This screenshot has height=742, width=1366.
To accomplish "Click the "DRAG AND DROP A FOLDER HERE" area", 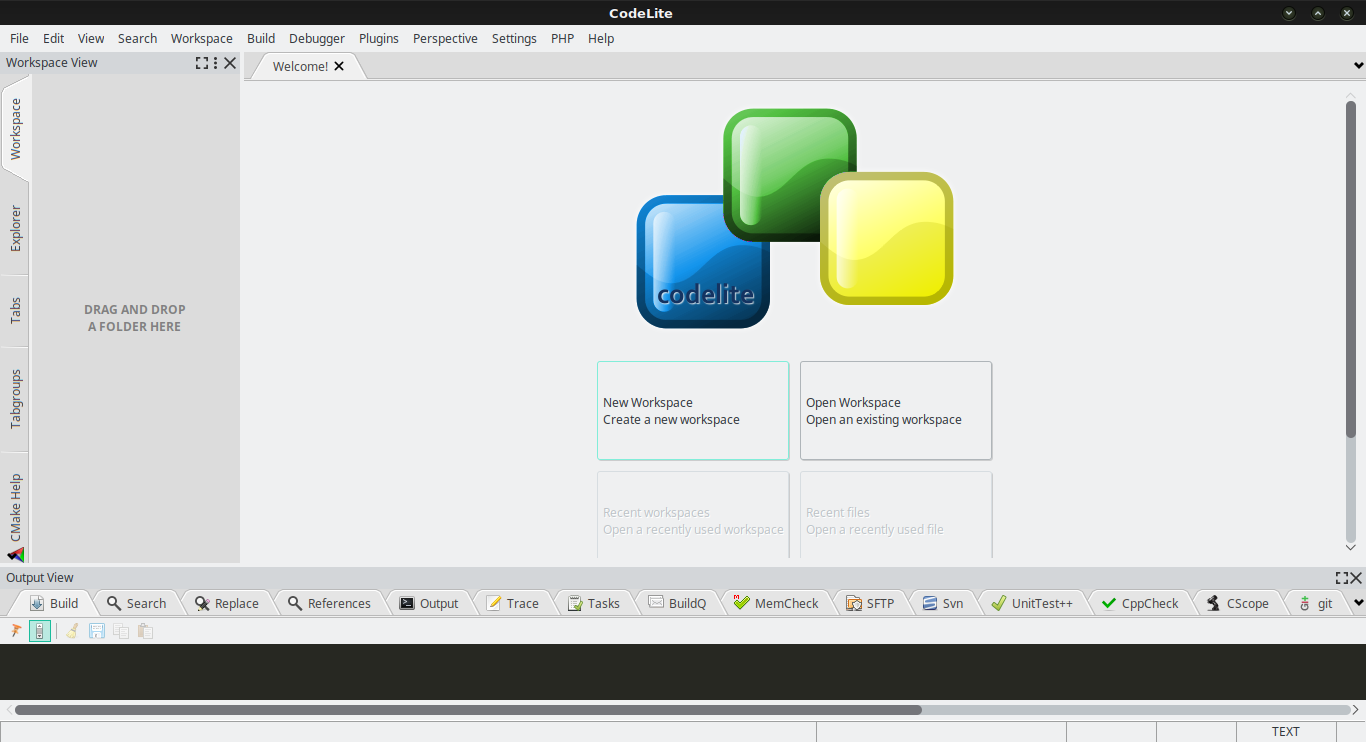I will (135, 318).
